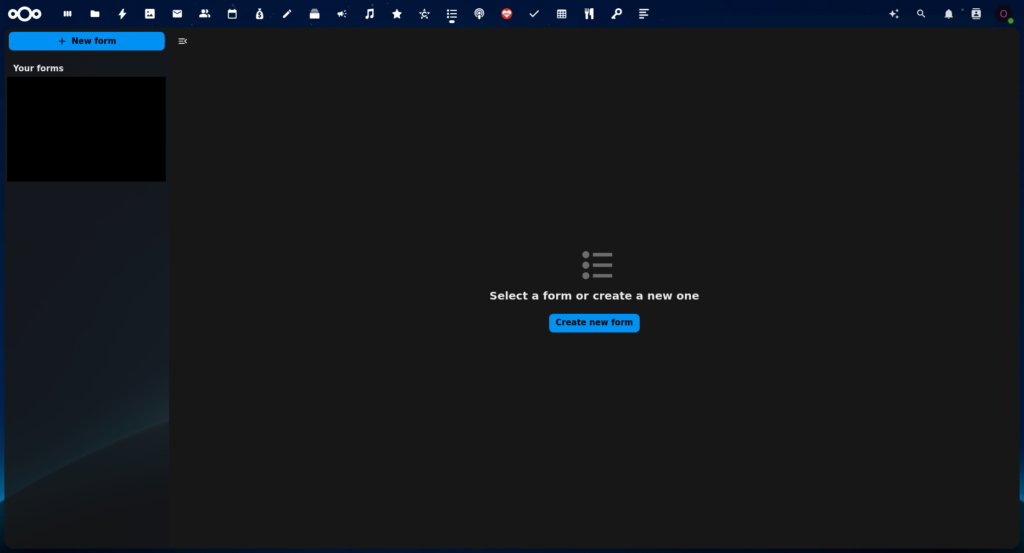Open the Dashboard app icon
The width and height of the screenshot is (1024, 553).
[67, 14]
